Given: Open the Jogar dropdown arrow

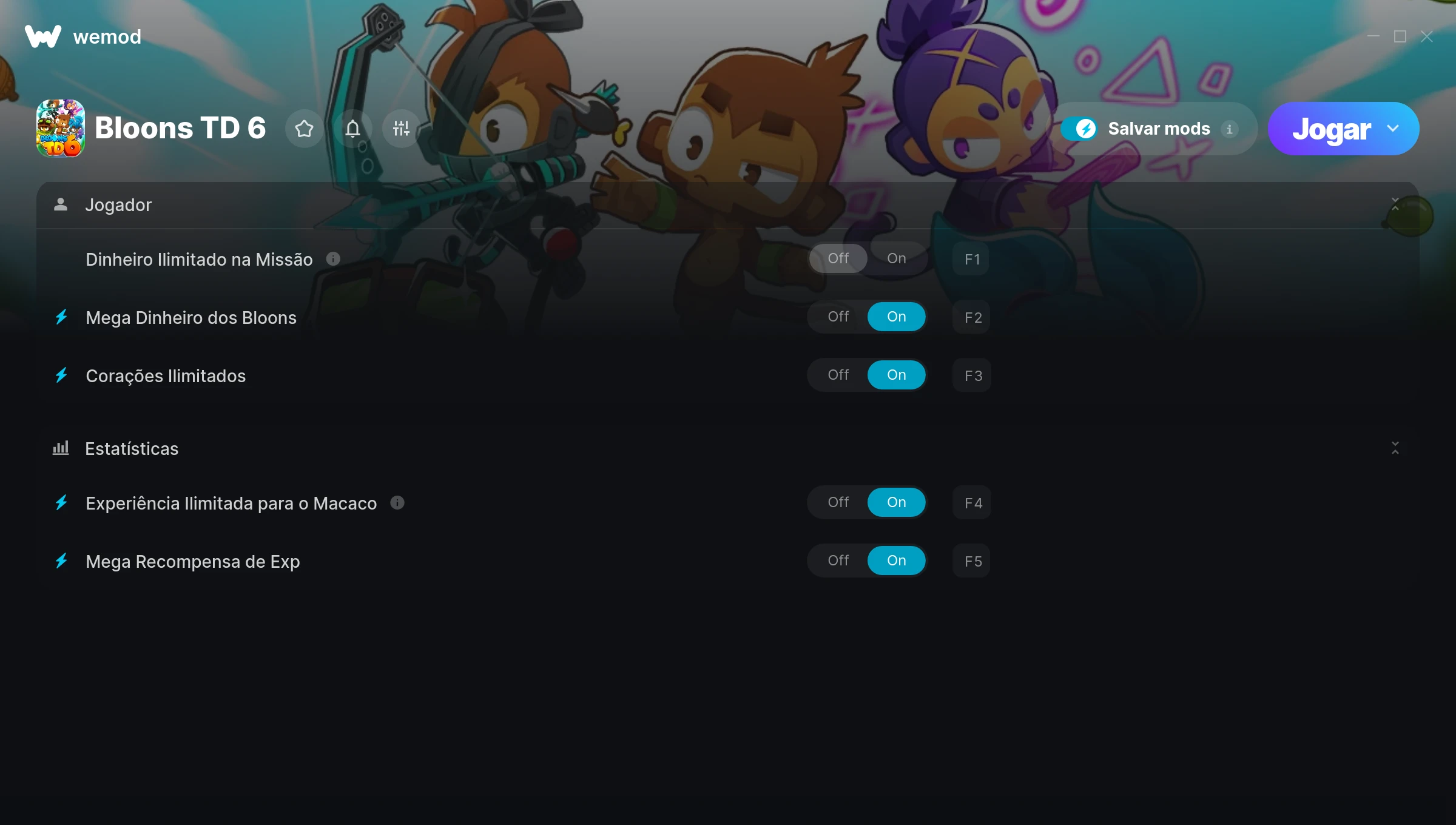Looking at the screenshot, I should tap(1393, 129).
